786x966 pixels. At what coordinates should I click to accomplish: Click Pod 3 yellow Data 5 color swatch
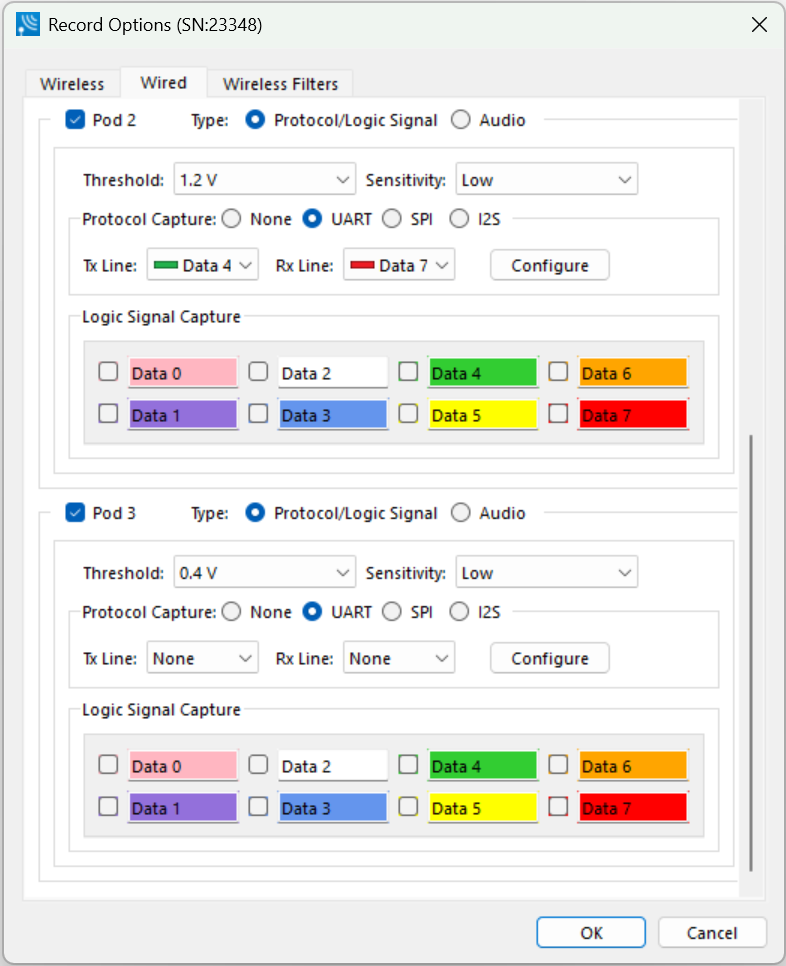(x=484, y=808)
